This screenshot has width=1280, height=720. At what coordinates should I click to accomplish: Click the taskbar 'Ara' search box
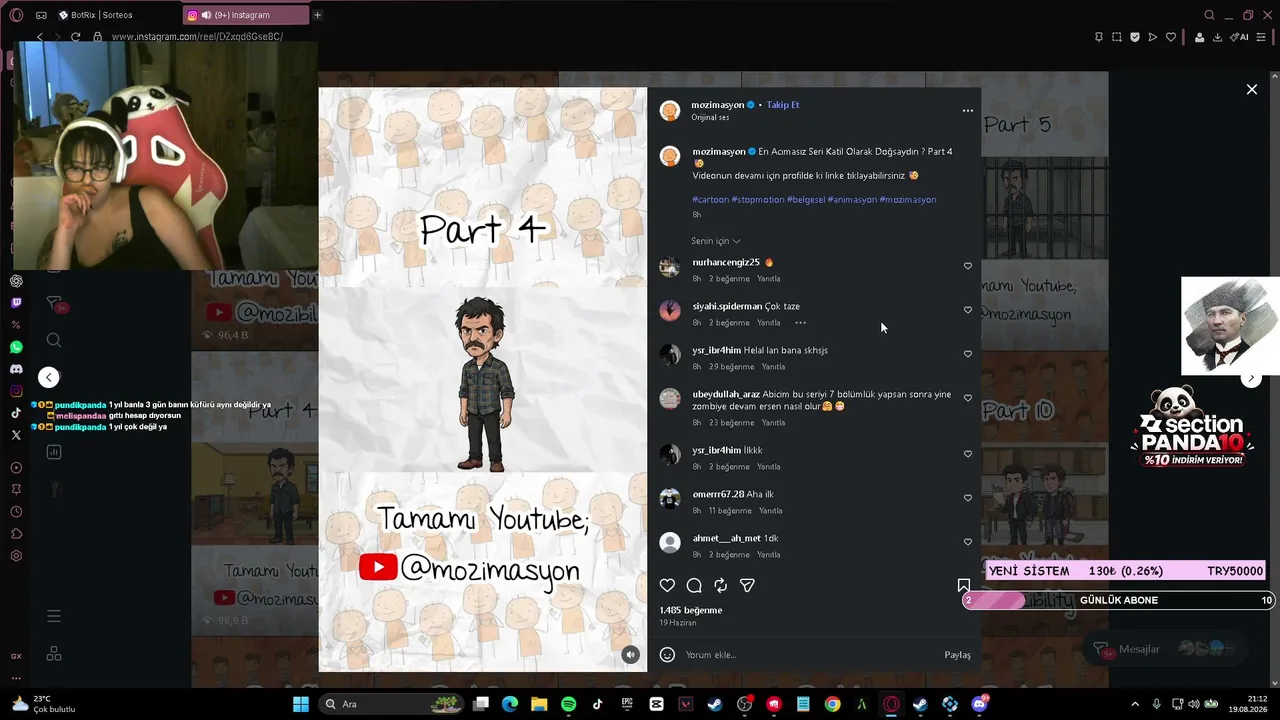pos(392,704)
